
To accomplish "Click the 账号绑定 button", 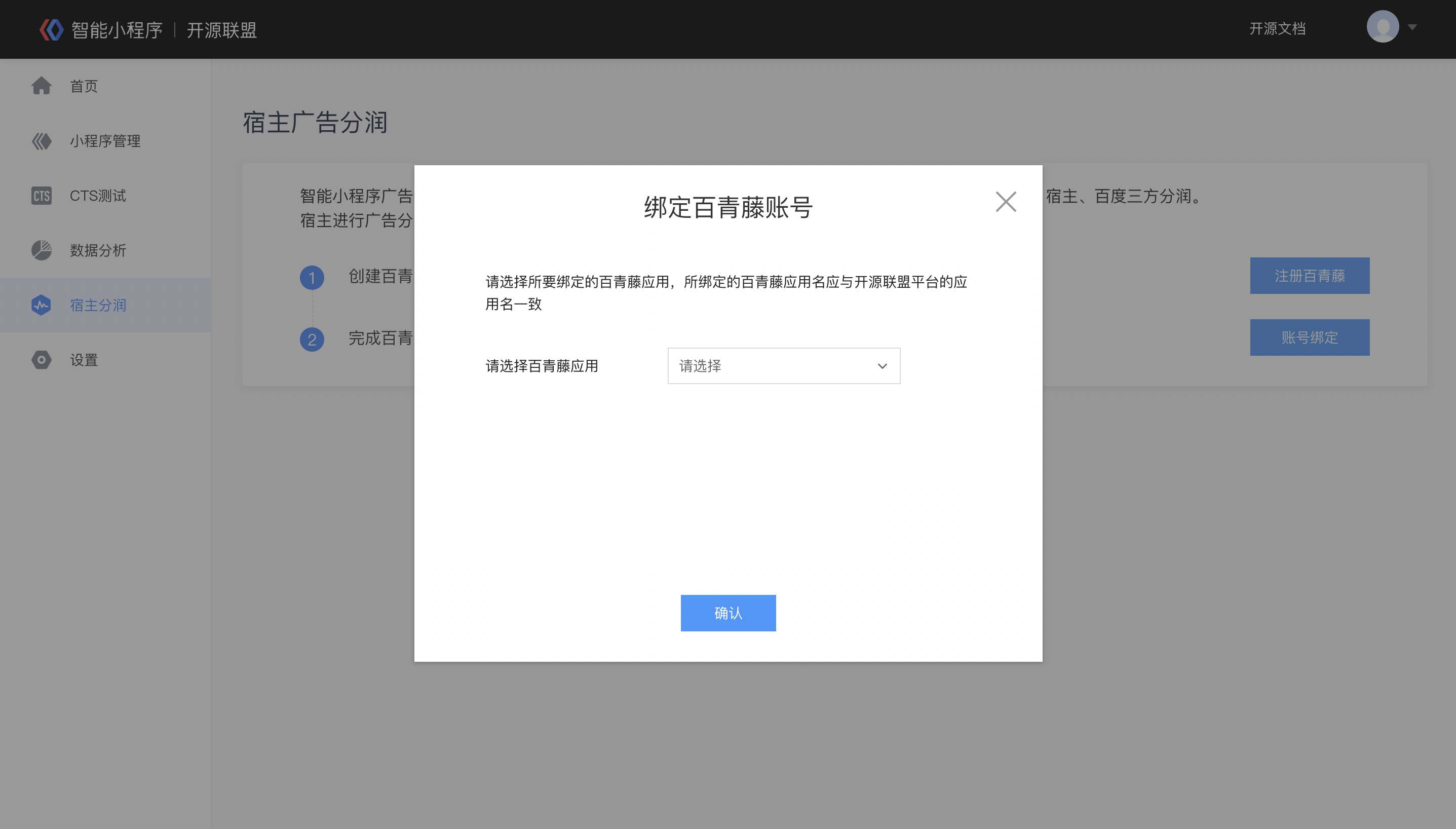I will (x=1310, y=337).
